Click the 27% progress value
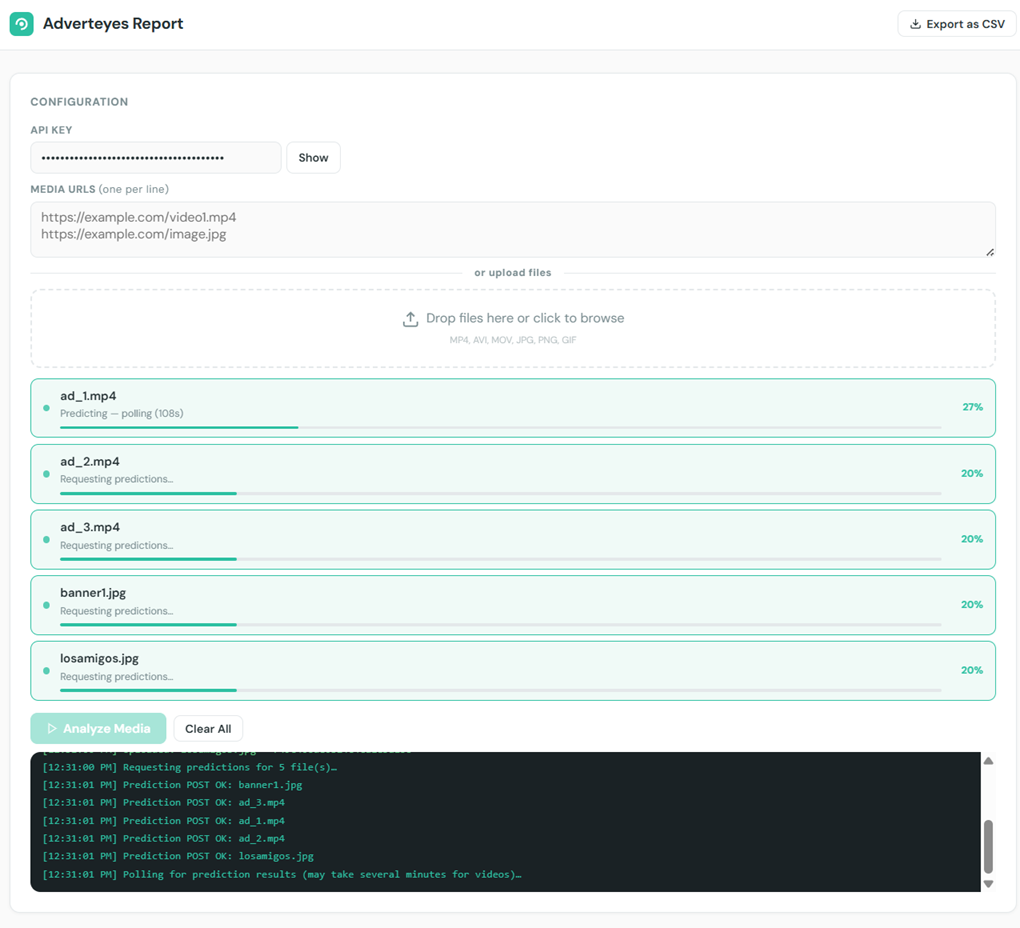The height and width of the screenshot is (928, 1020). [x=973, y=407]
